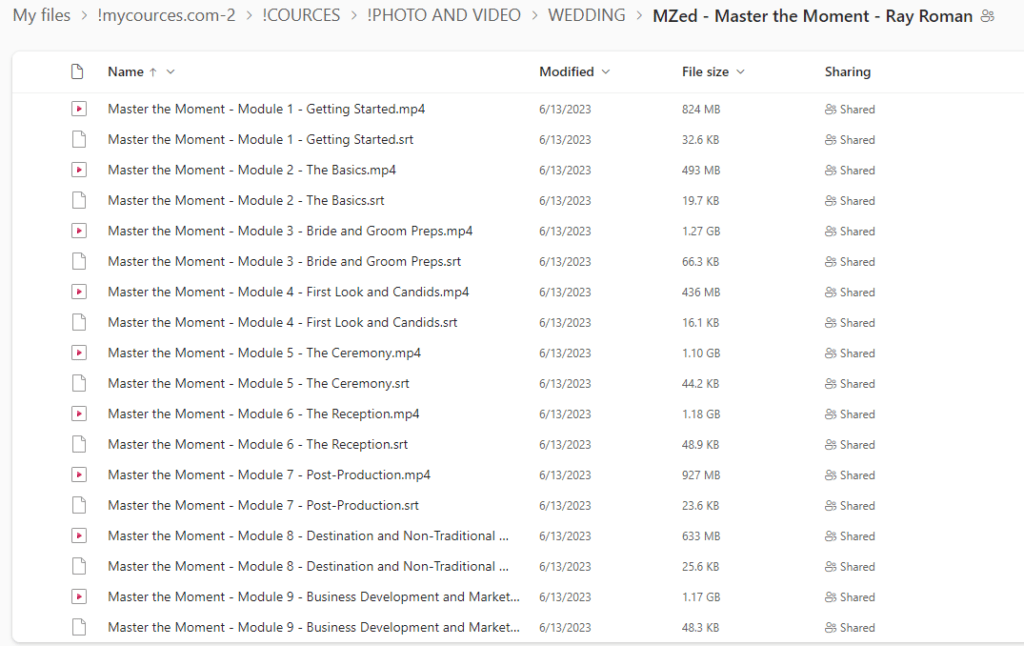Navigate to !mycources.com-2 breadcrumb
The width and height of the screenshot is (1024, 646).
167,15
